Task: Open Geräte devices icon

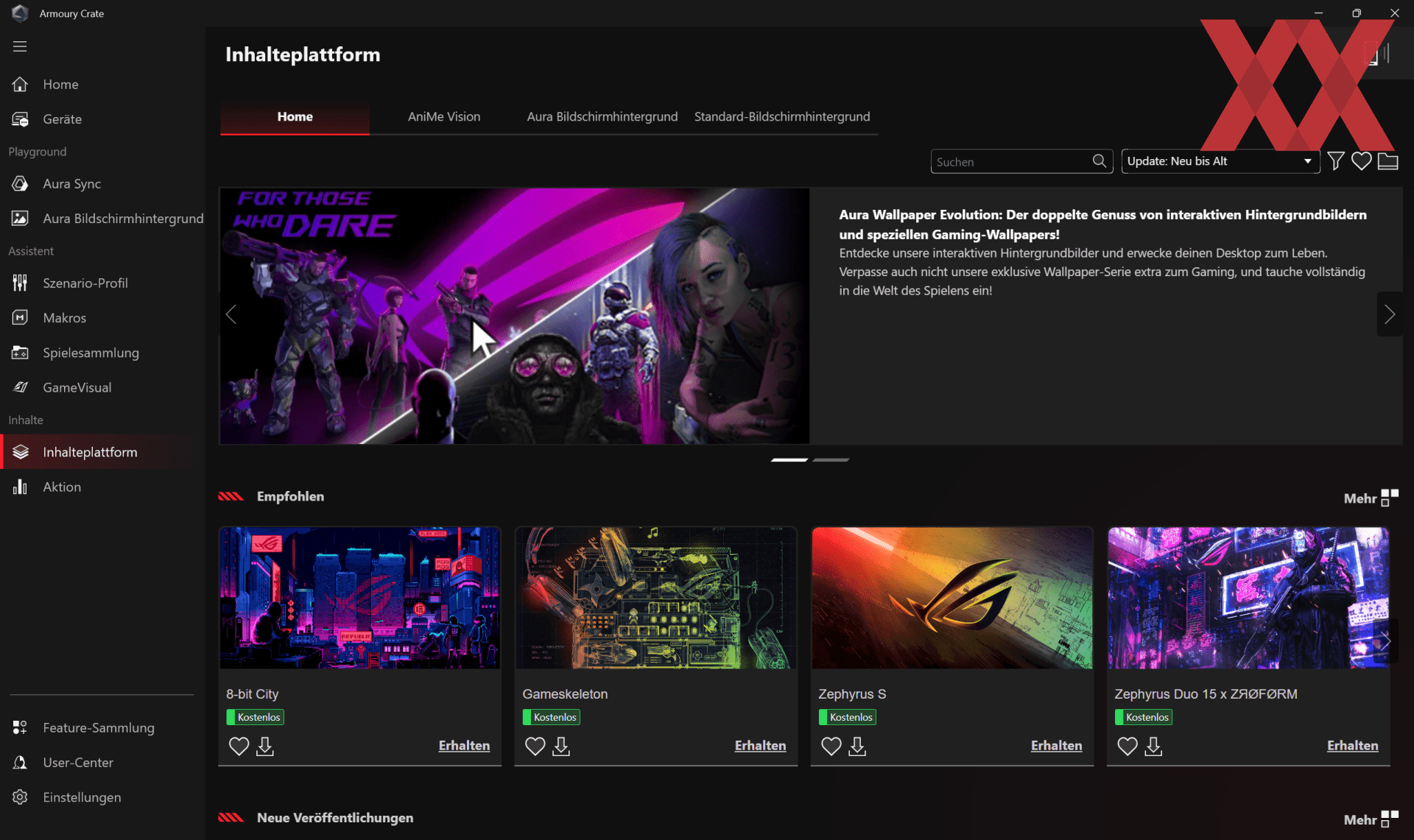Action: 20,119
